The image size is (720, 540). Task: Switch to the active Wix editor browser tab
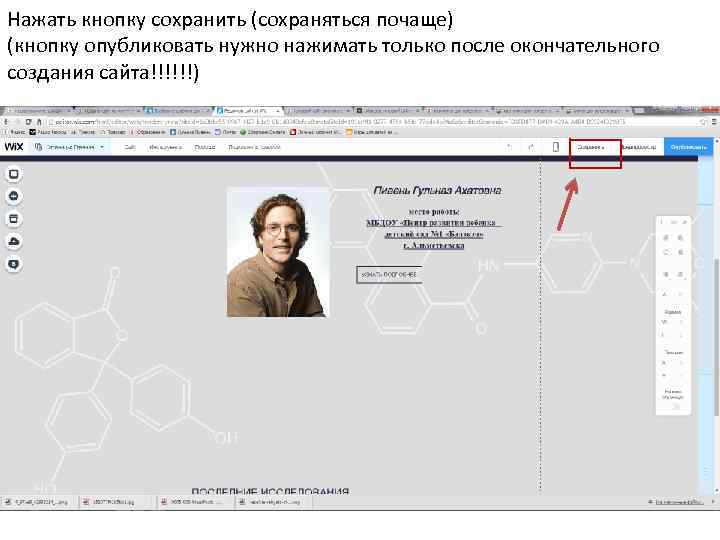(x=248, y=111)
